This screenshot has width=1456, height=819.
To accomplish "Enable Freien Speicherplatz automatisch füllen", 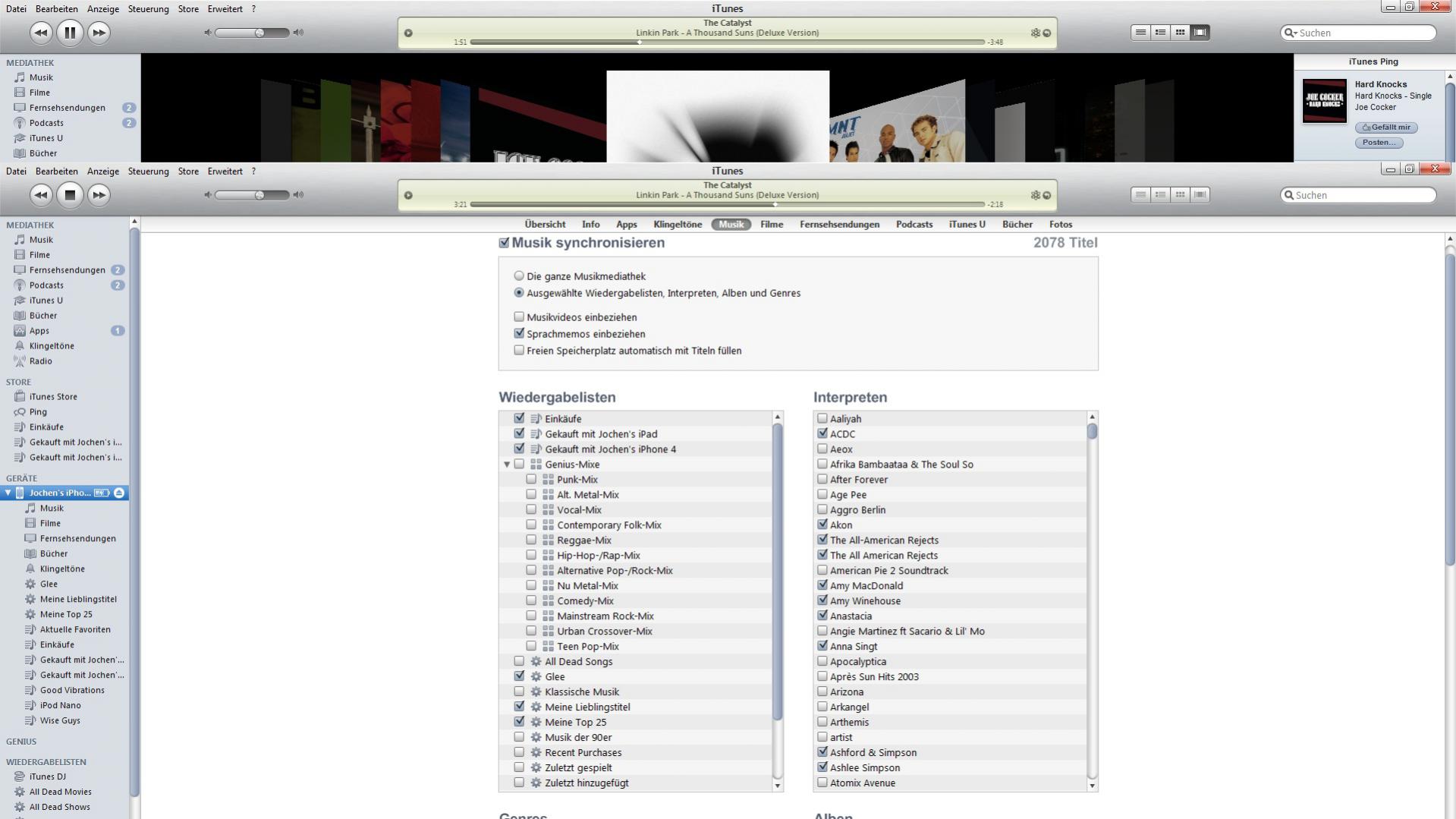I will coord(519,351).
